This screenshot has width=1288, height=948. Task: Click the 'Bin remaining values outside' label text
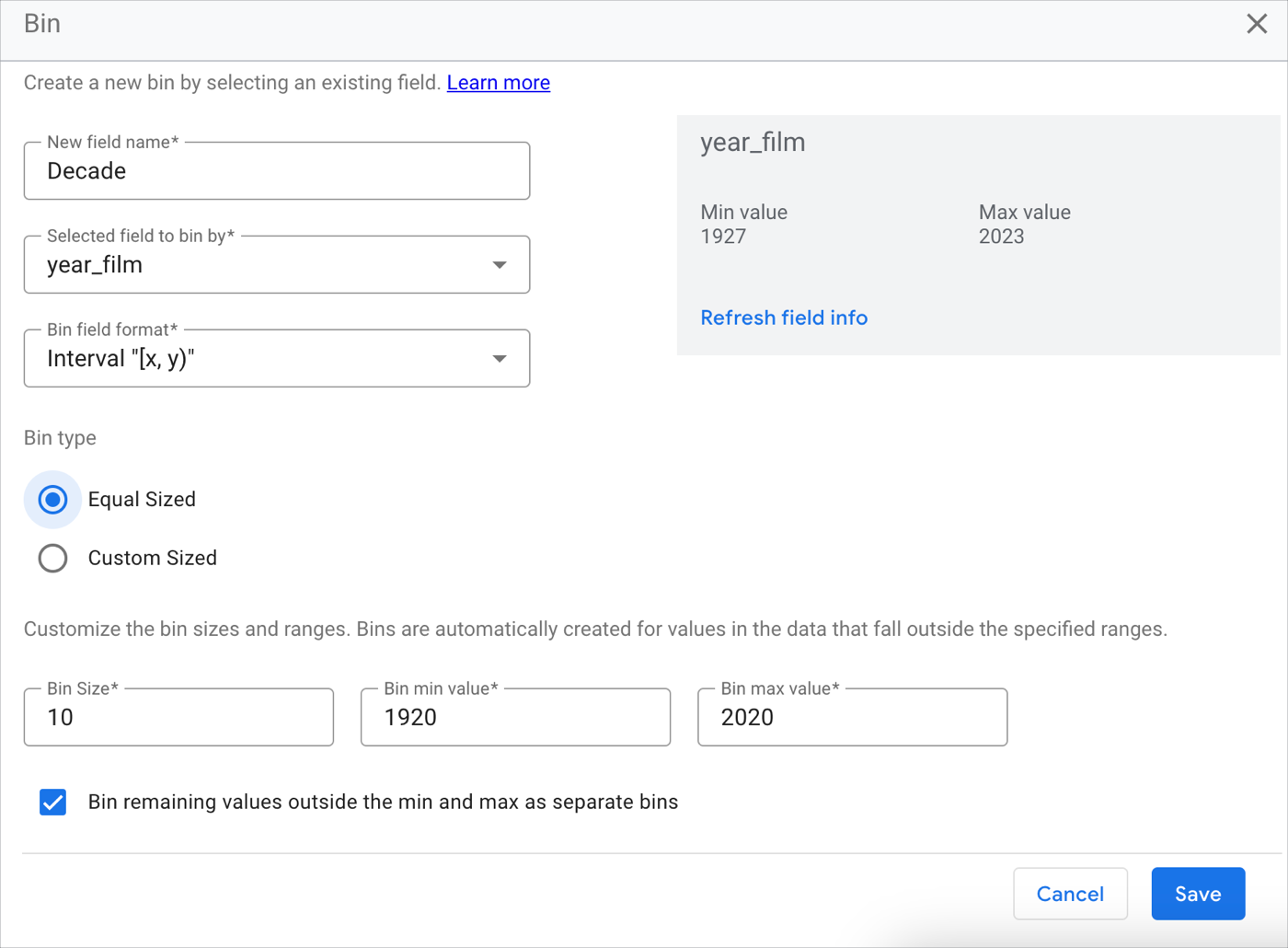point(383,803)
